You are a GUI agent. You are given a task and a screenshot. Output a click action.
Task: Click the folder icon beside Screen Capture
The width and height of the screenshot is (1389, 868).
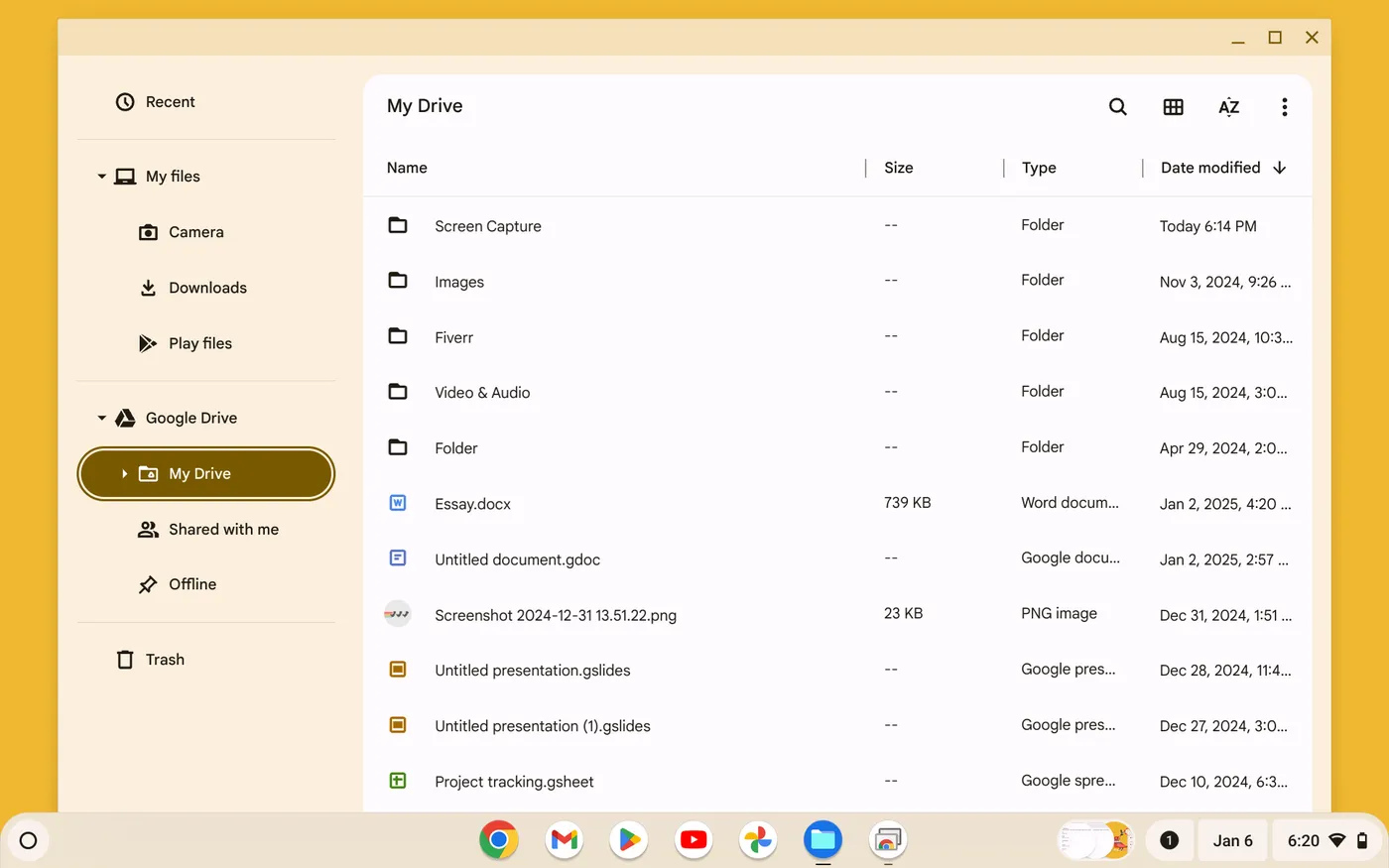[x=398, y=225]
